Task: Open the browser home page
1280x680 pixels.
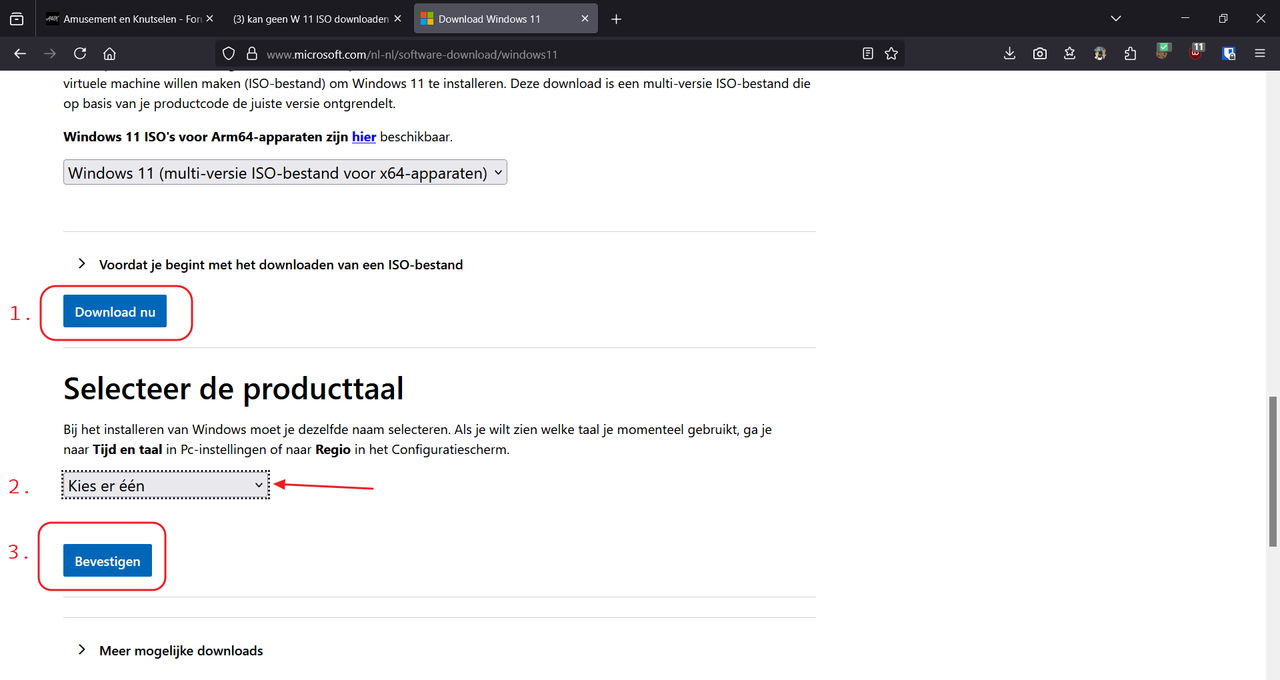Action: coord(110,53)
